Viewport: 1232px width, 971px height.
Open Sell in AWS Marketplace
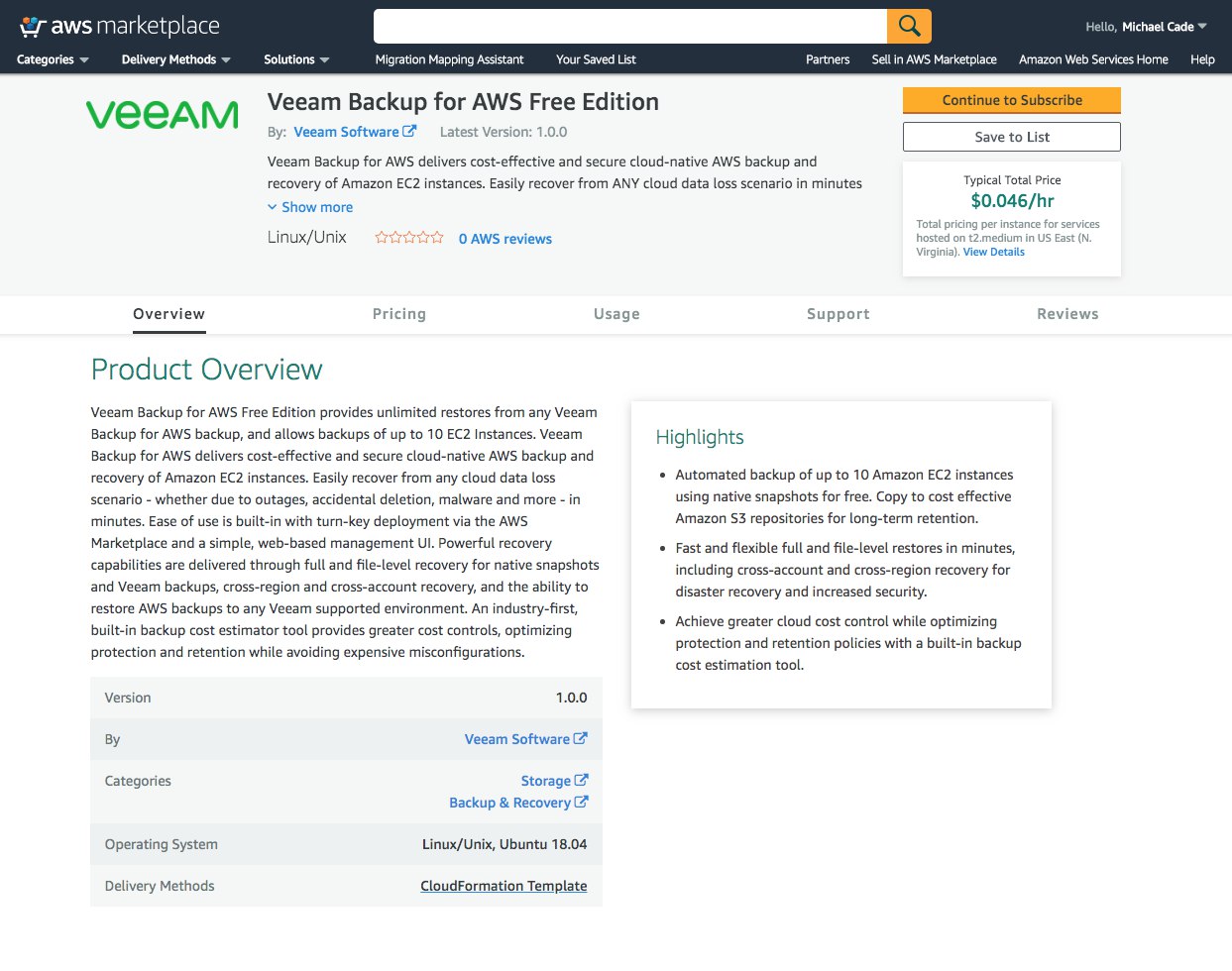(934, 59)
